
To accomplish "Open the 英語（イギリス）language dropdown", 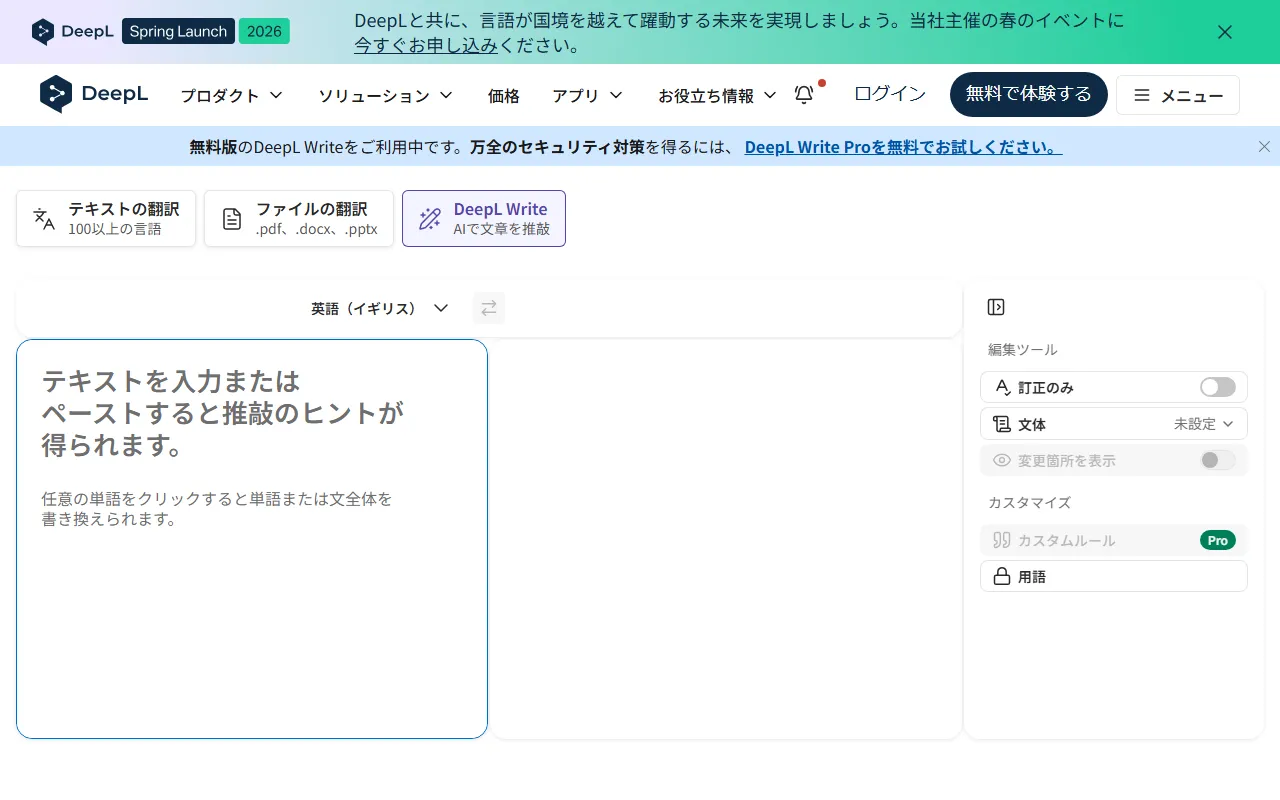I will click(x=379, y=308).
